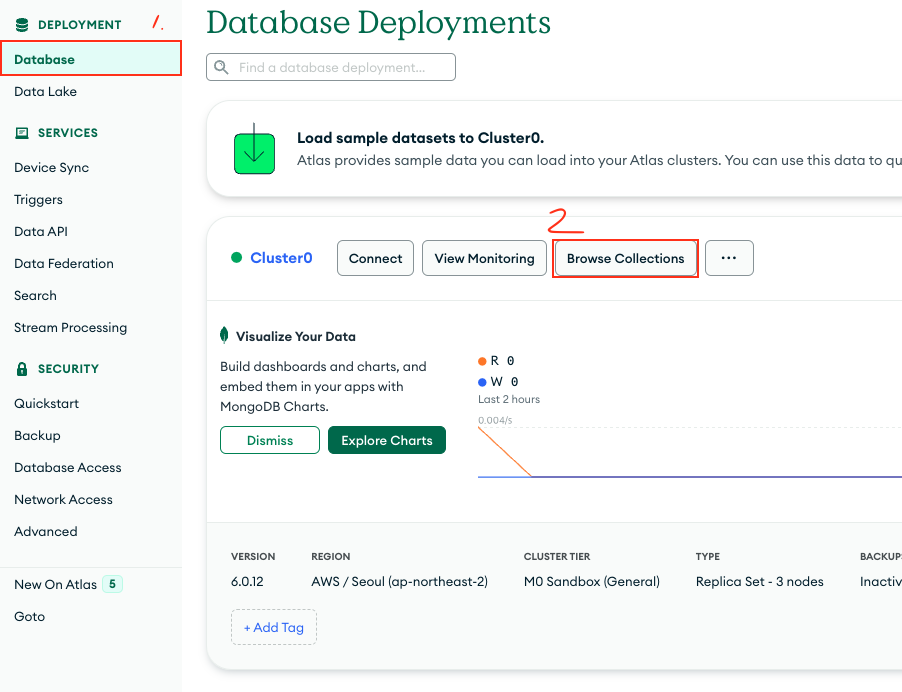Click the blue W writes legend dot
Image resolution: width=902 pixels, height=692 pixels.
482,382
